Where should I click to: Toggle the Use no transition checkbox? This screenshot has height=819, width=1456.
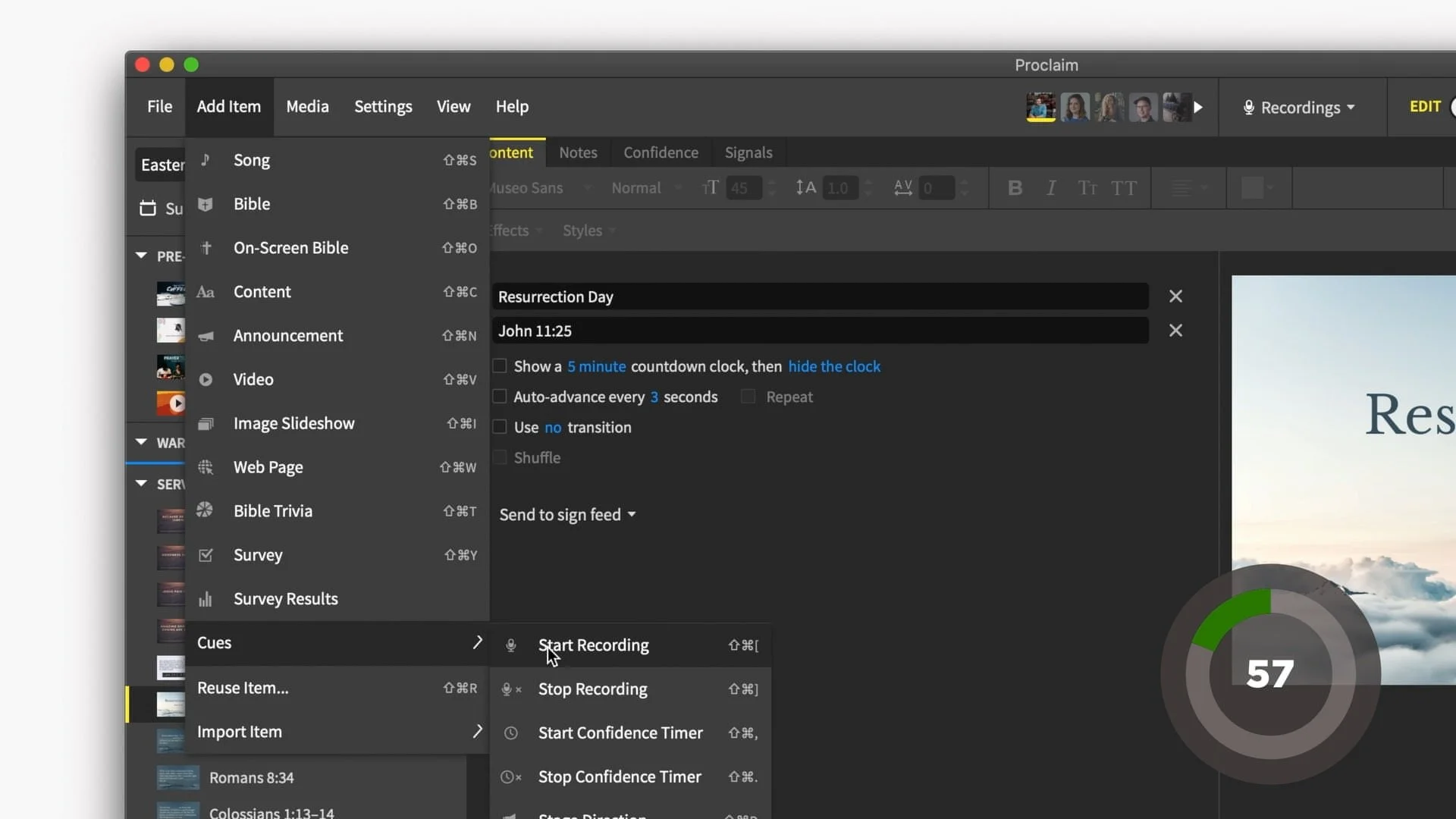click(x=500, y=427)
